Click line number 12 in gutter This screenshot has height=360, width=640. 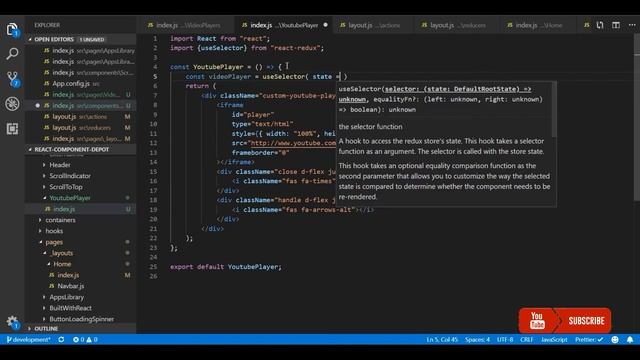[x=153, y=143]
